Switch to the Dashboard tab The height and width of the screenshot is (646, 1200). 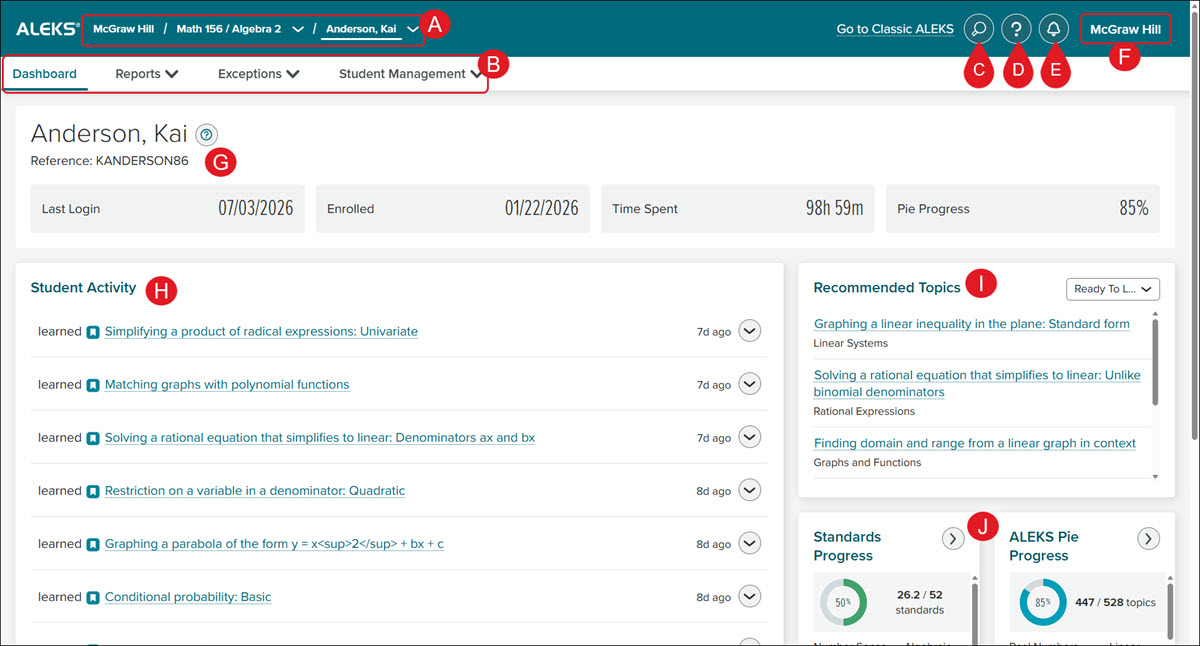click(45, 74)
